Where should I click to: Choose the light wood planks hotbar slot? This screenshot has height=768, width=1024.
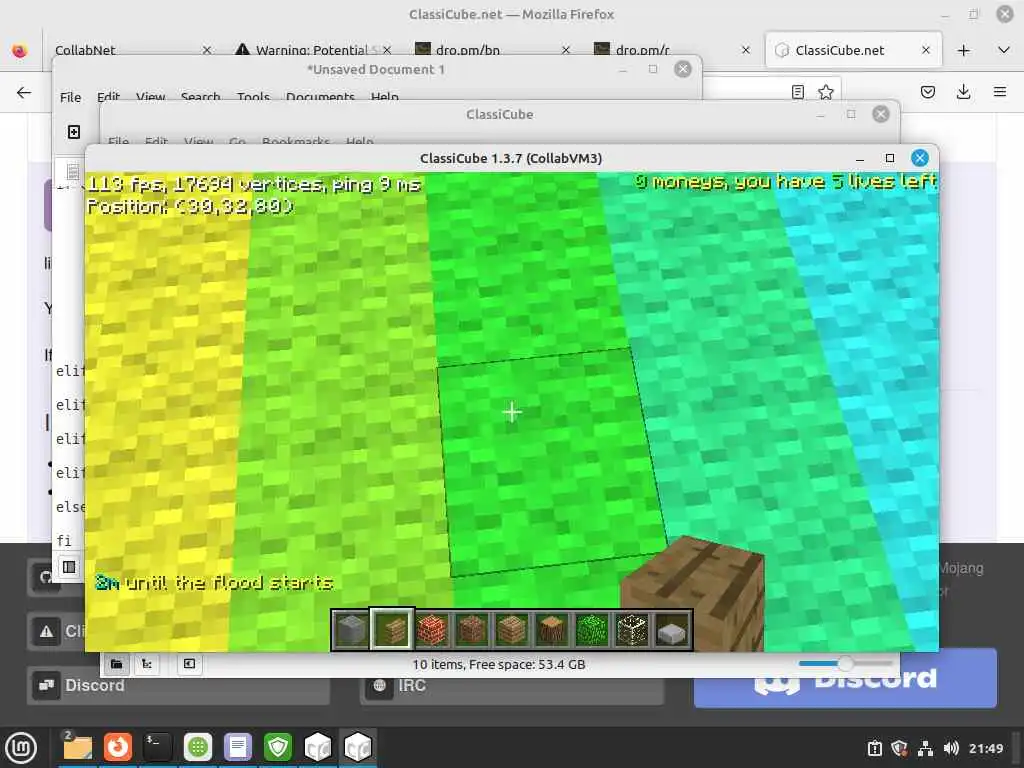512,630
